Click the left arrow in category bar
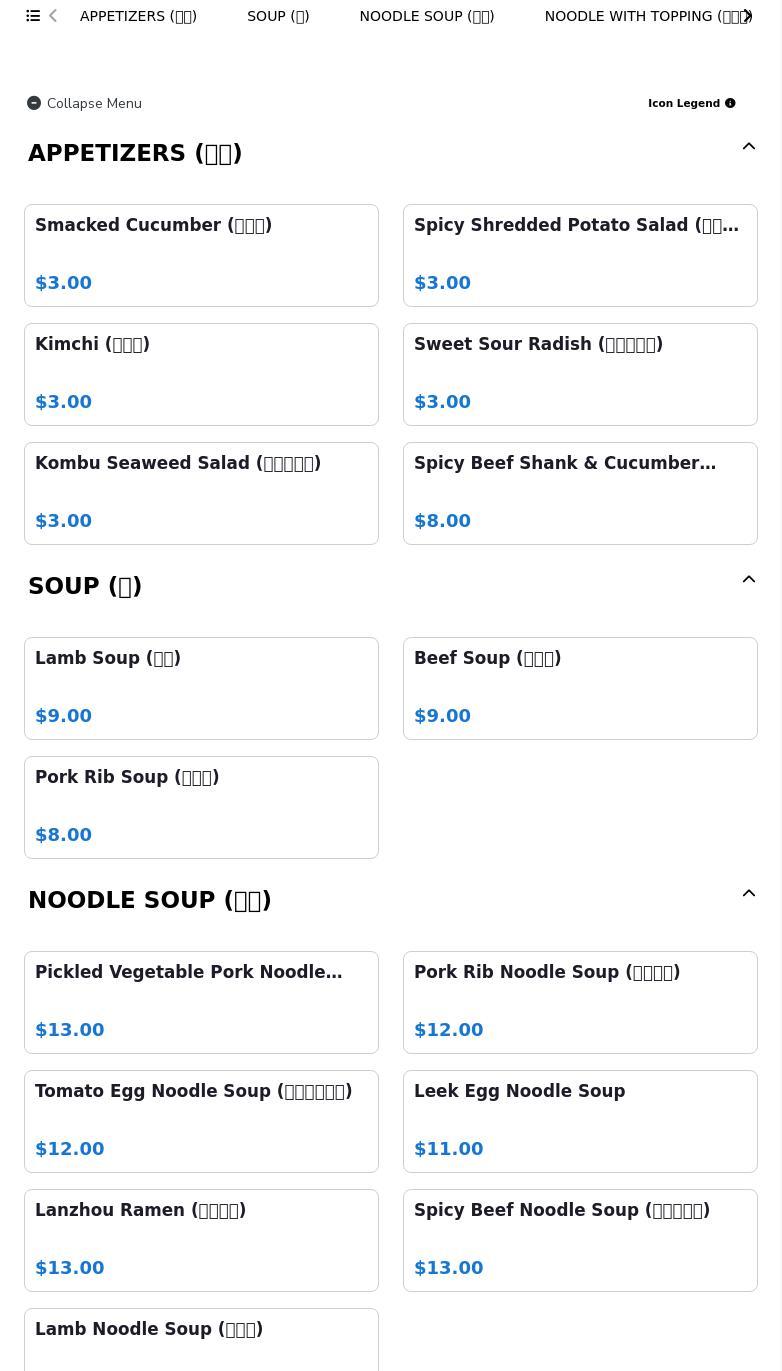782x1371 pixels. 53,16
